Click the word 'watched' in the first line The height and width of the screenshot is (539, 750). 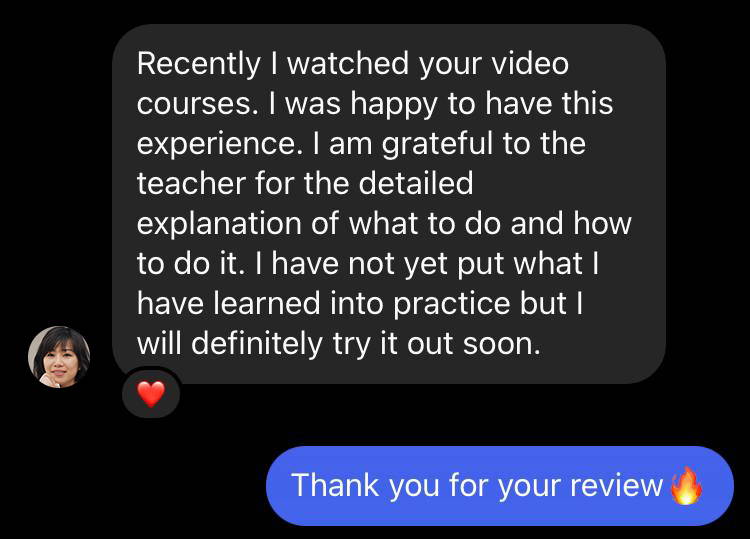click(x=348, y=64)
